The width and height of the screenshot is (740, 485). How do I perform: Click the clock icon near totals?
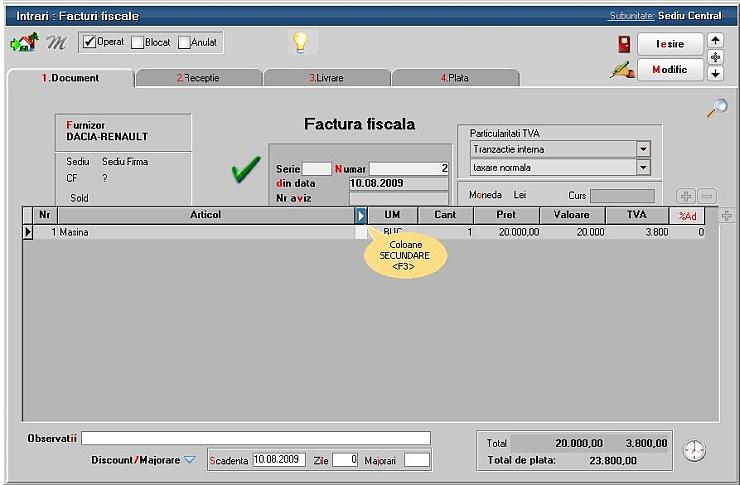pyautogui.click(x=694, y=451)
